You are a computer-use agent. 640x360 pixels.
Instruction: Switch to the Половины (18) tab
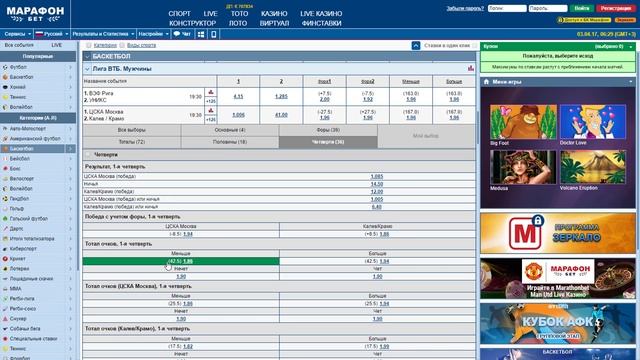pos(230,142)
